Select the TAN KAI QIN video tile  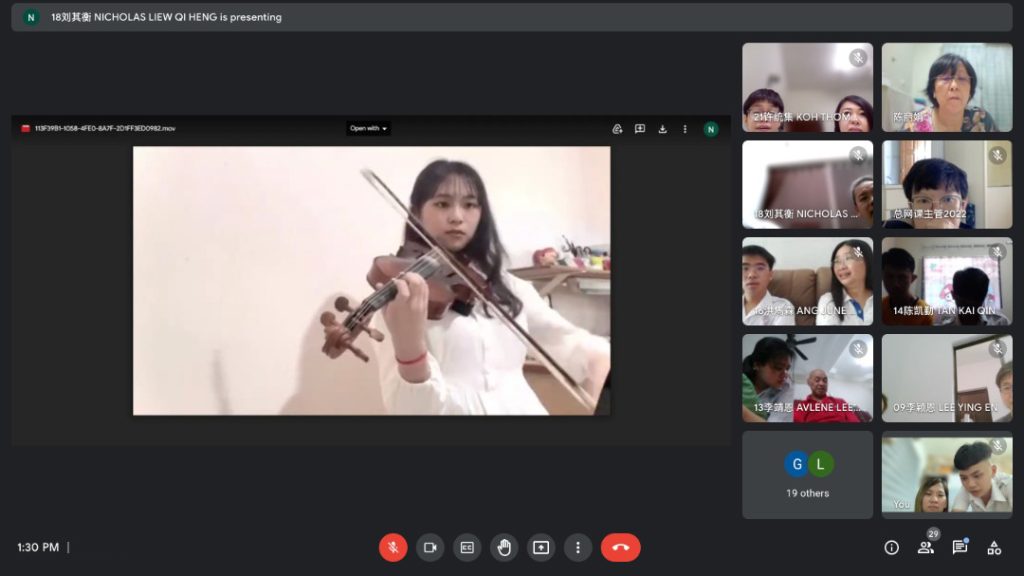(x=946, y=281)
